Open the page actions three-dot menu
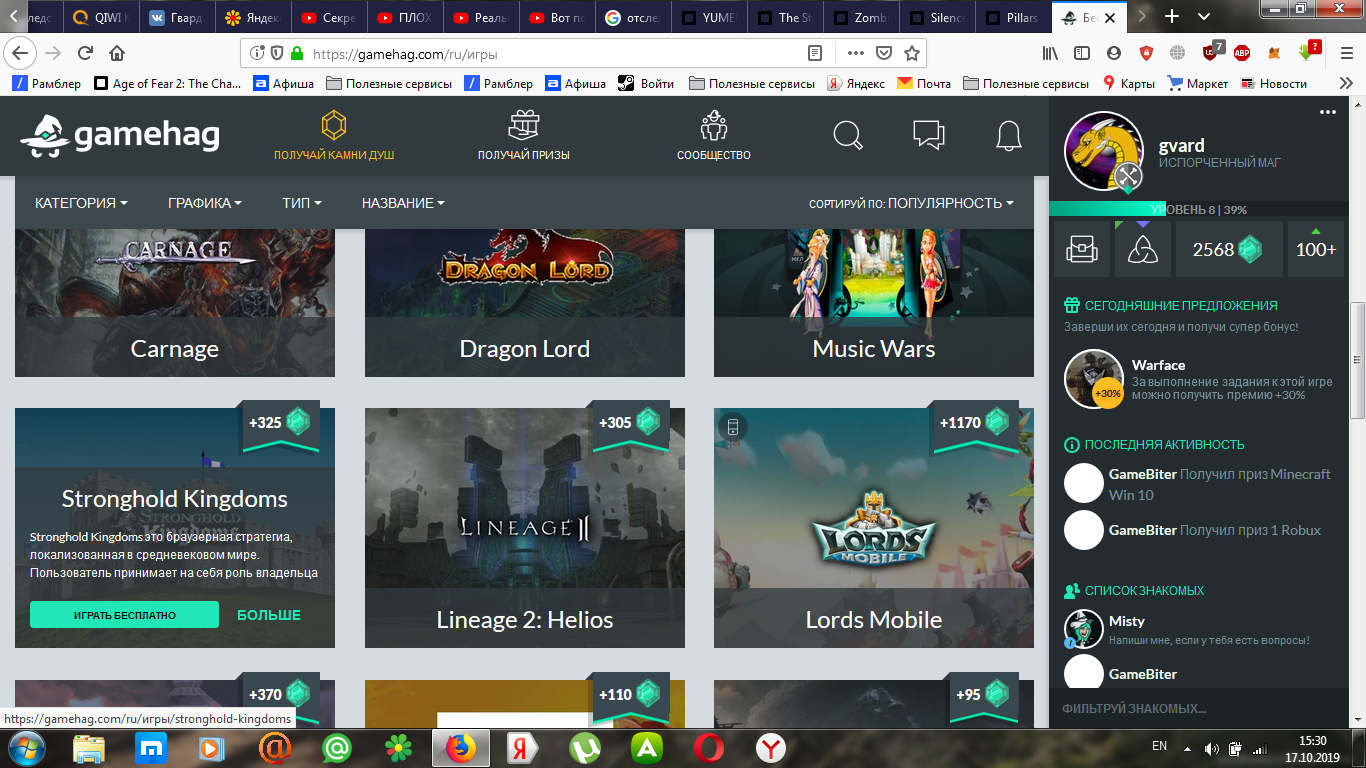1366x768 pixels. pos(855,53)
